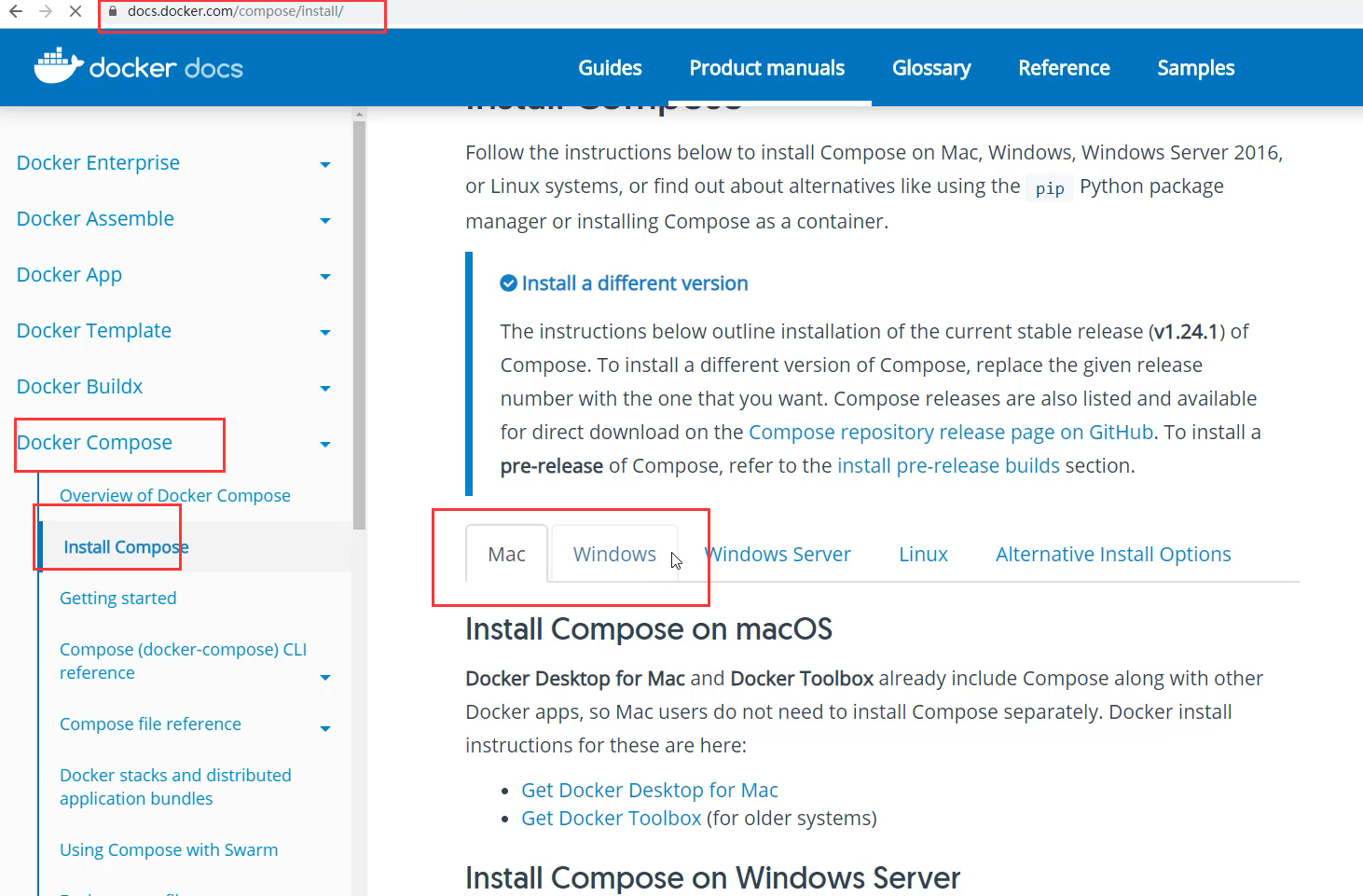Open Docker stacks and distributed application bundles
Viewport: 1363px width, 896px height.
pos(175,786)
